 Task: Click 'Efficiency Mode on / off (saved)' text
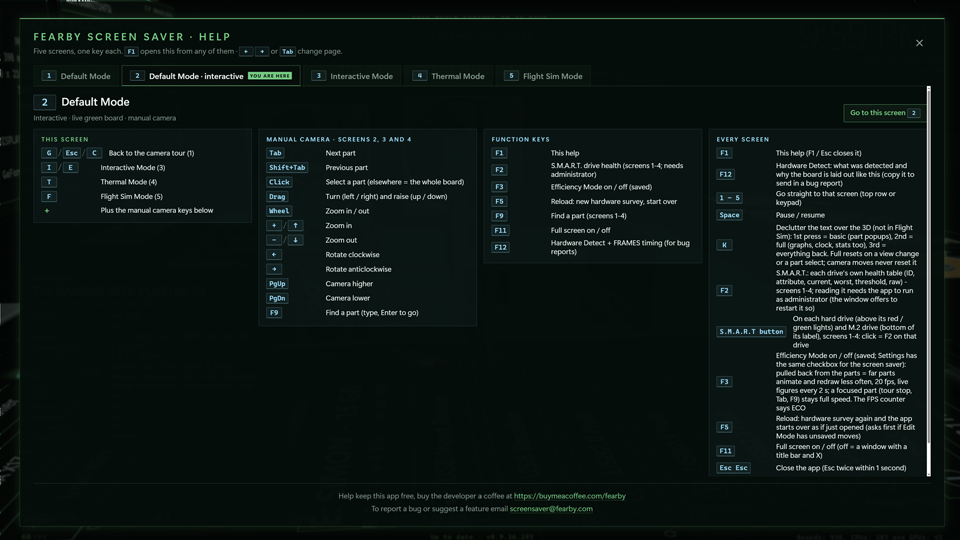(x=601, y=187)
